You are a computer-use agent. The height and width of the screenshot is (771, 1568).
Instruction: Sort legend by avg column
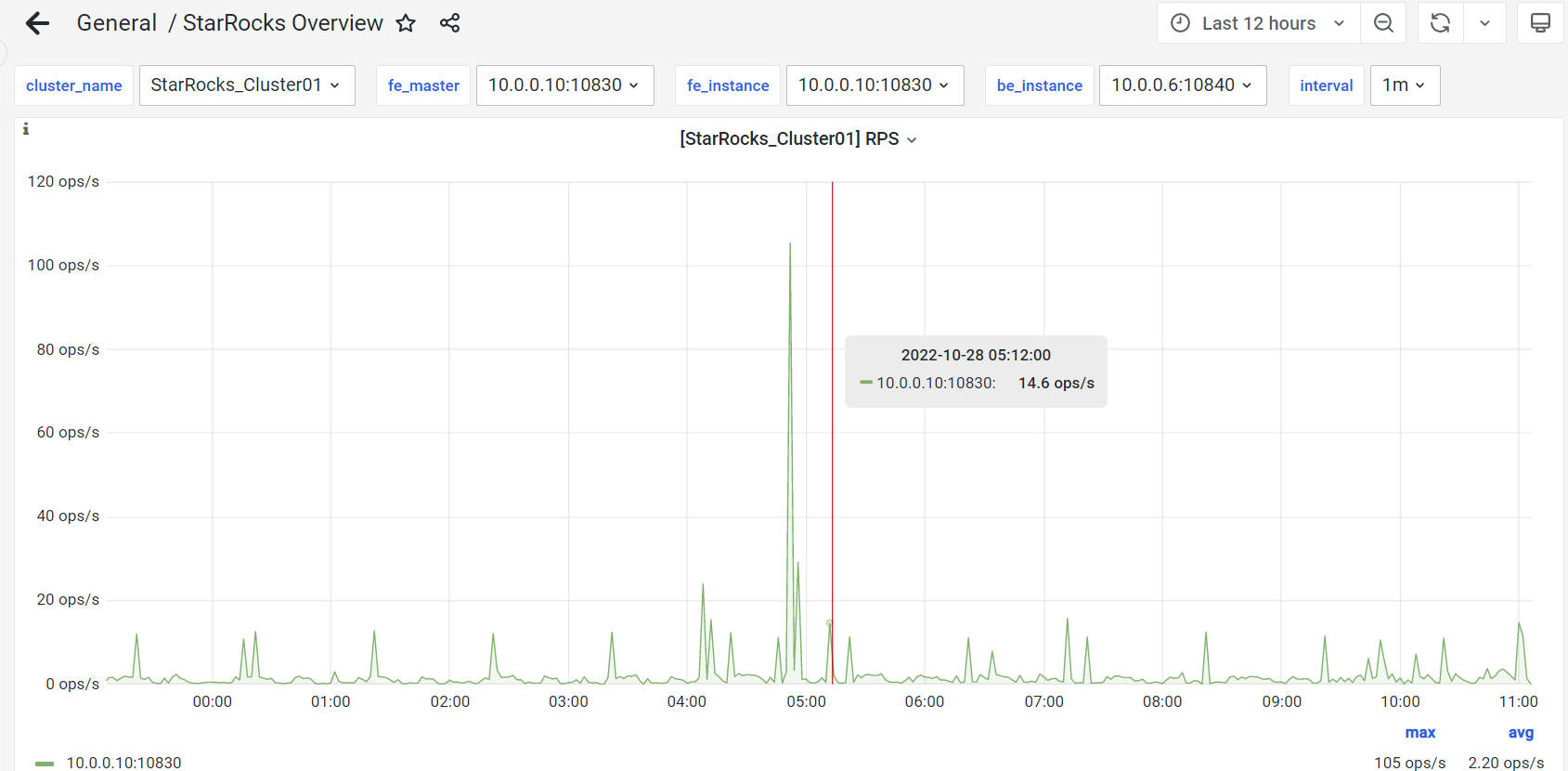click(1521, 733)
